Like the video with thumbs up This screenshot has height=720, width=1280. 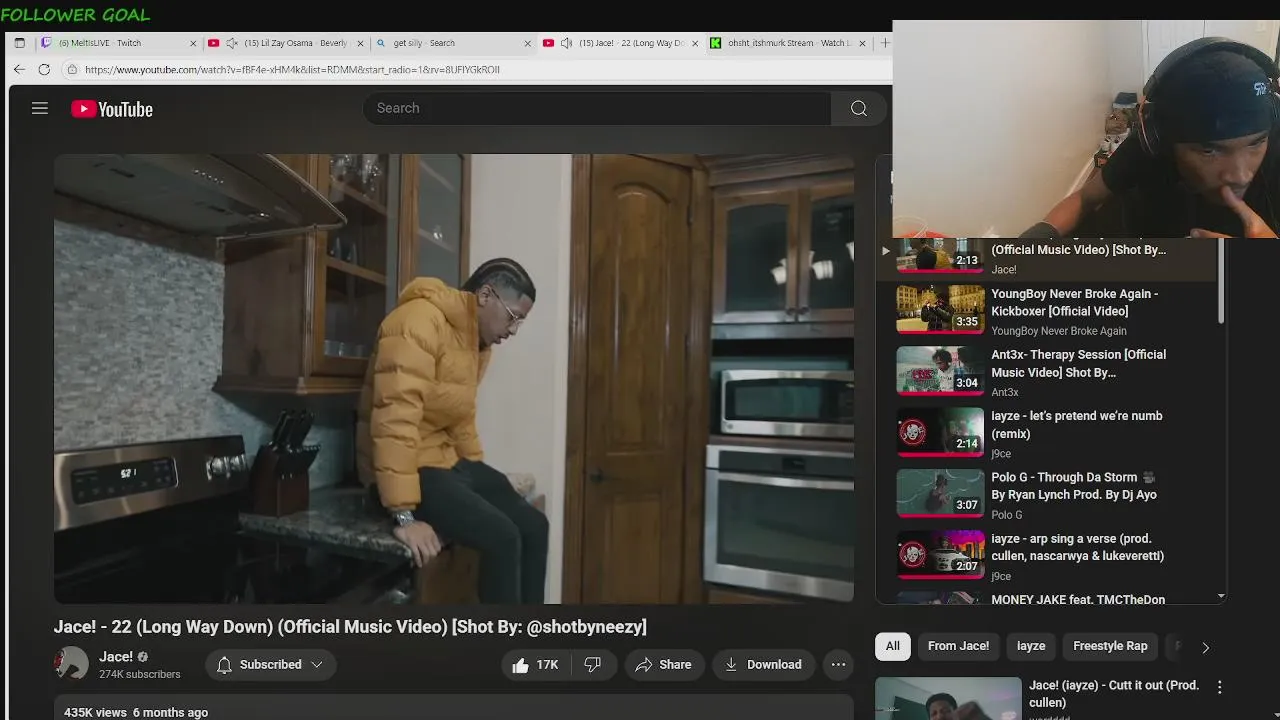pyautogui.click(x=535, y=664)
